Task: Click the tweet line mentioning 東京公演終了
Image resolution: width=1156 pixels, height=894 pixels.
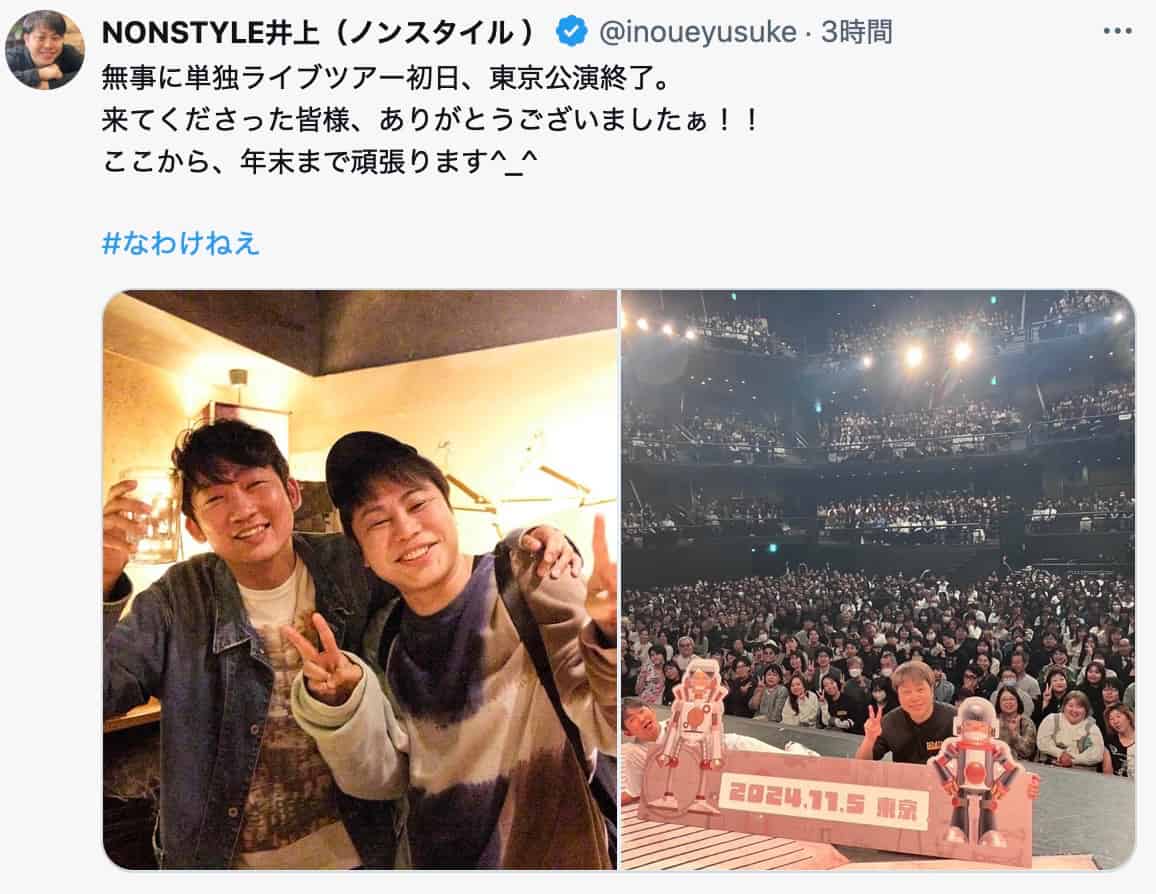Action: coord(386,77)
